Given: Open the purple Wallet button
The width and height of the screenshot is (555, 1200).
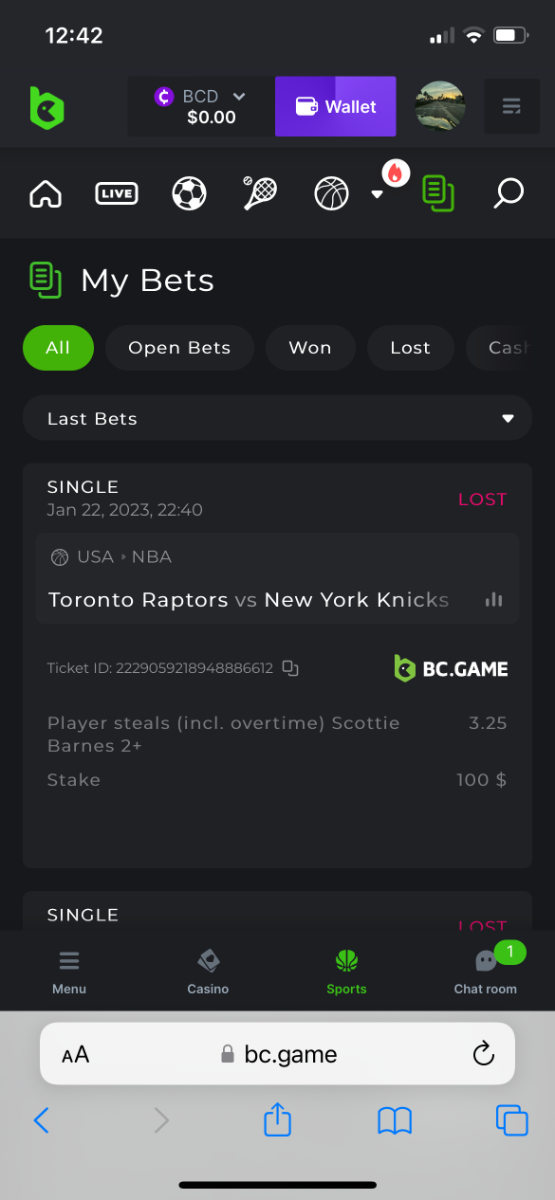Looking at the screenshot, I should pos(335,106).
